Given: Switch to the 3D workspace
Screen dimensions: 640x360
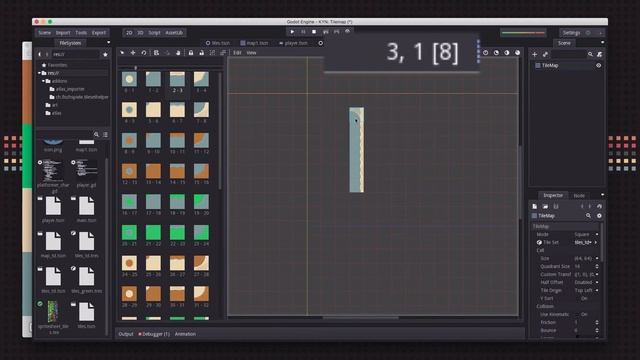Looking at the screenshot, I should point(140,33).
